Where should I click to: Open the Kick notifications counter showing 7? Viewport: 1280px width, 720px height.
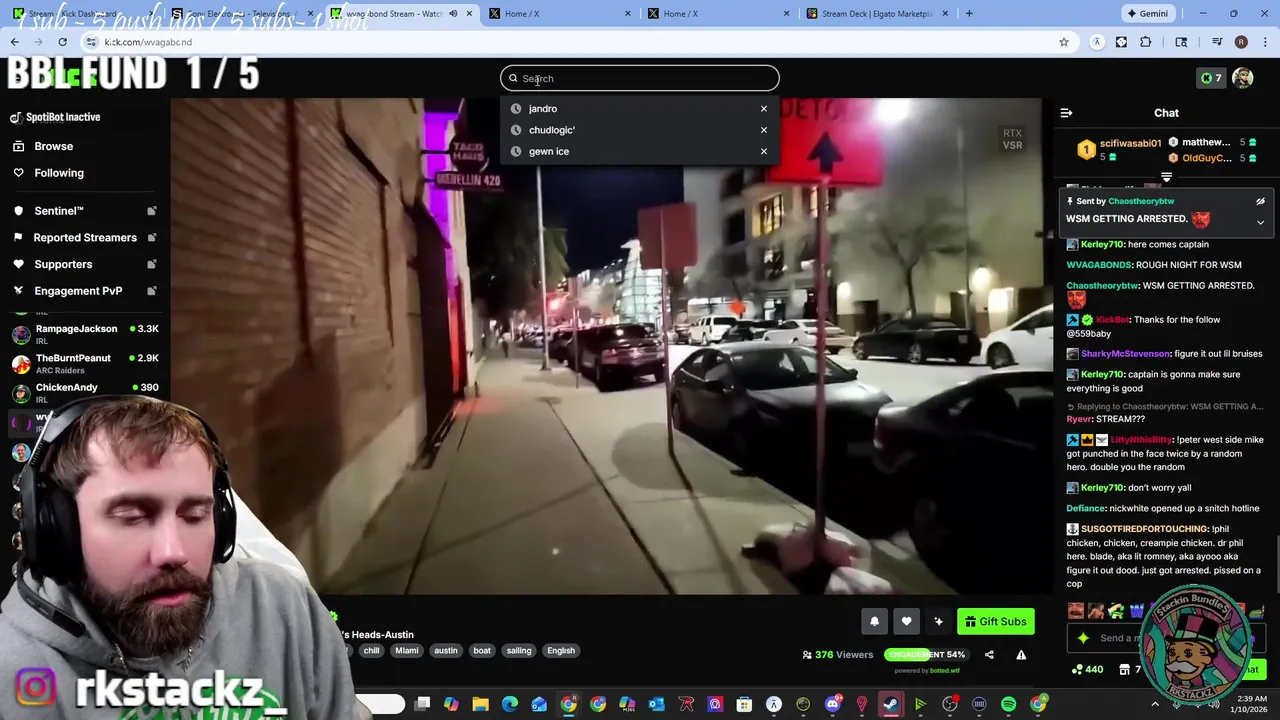pyautogui.click(x=1210, y=78)
